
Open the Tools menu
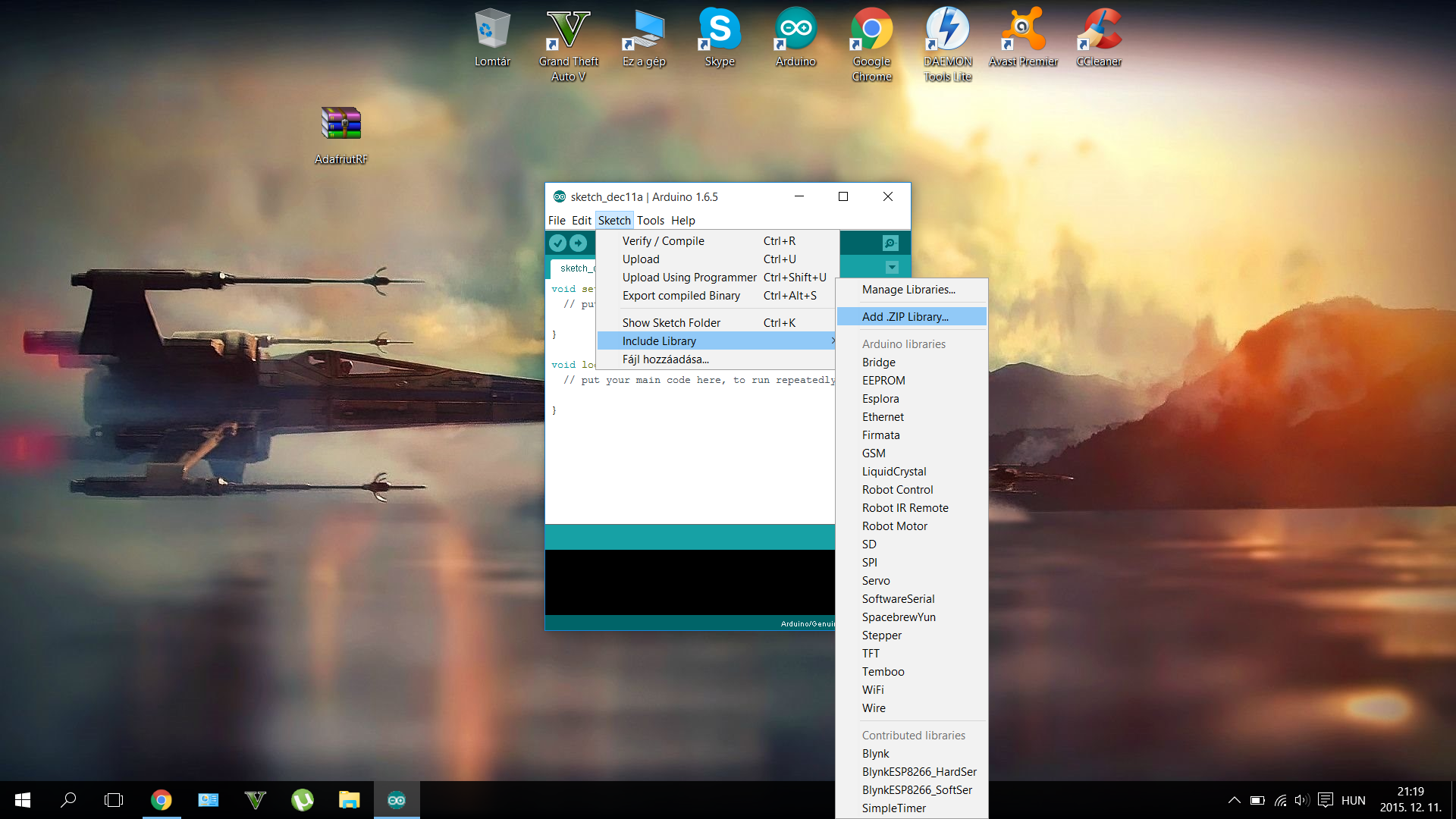click(650, 221)
